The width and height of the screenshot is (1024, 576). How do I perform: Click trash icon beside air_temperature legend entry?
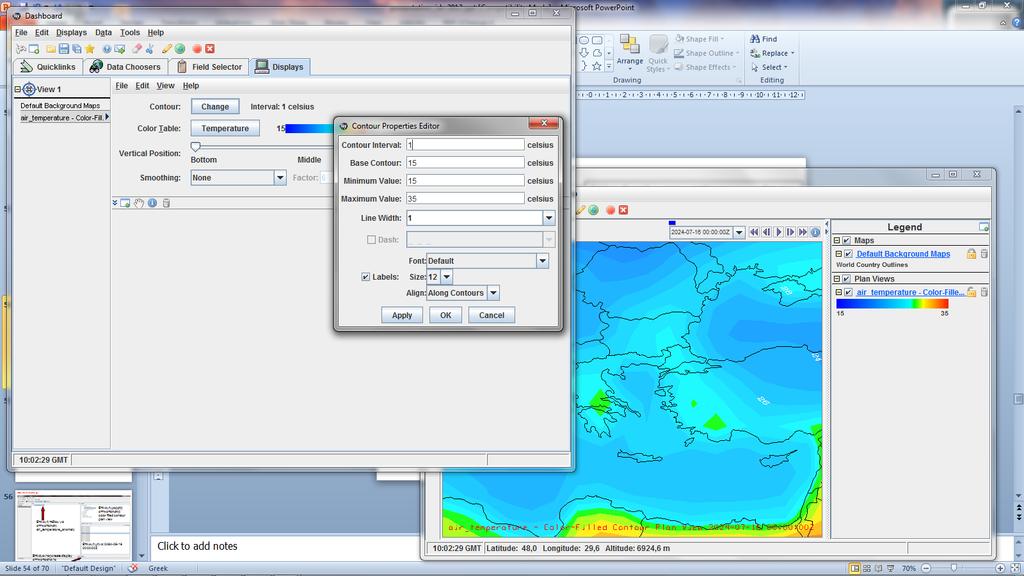[984, 293]
